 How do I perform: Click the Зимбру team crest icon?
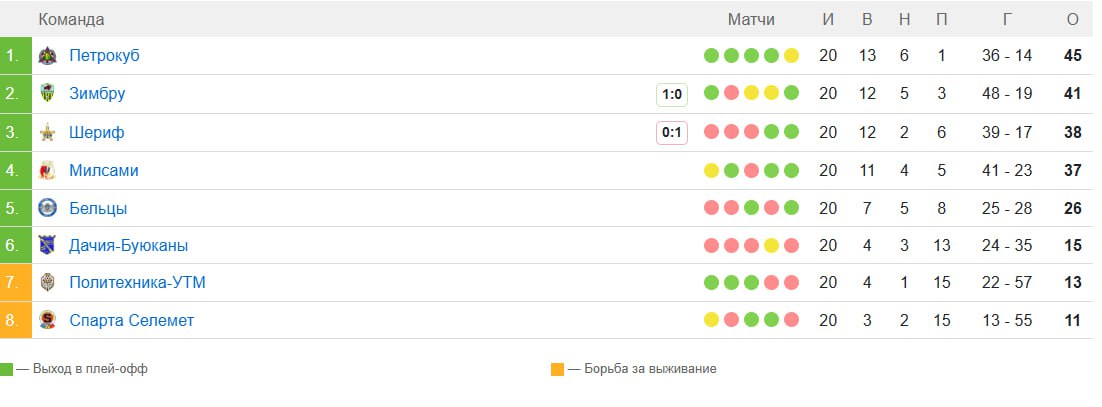tap(47, 94)
